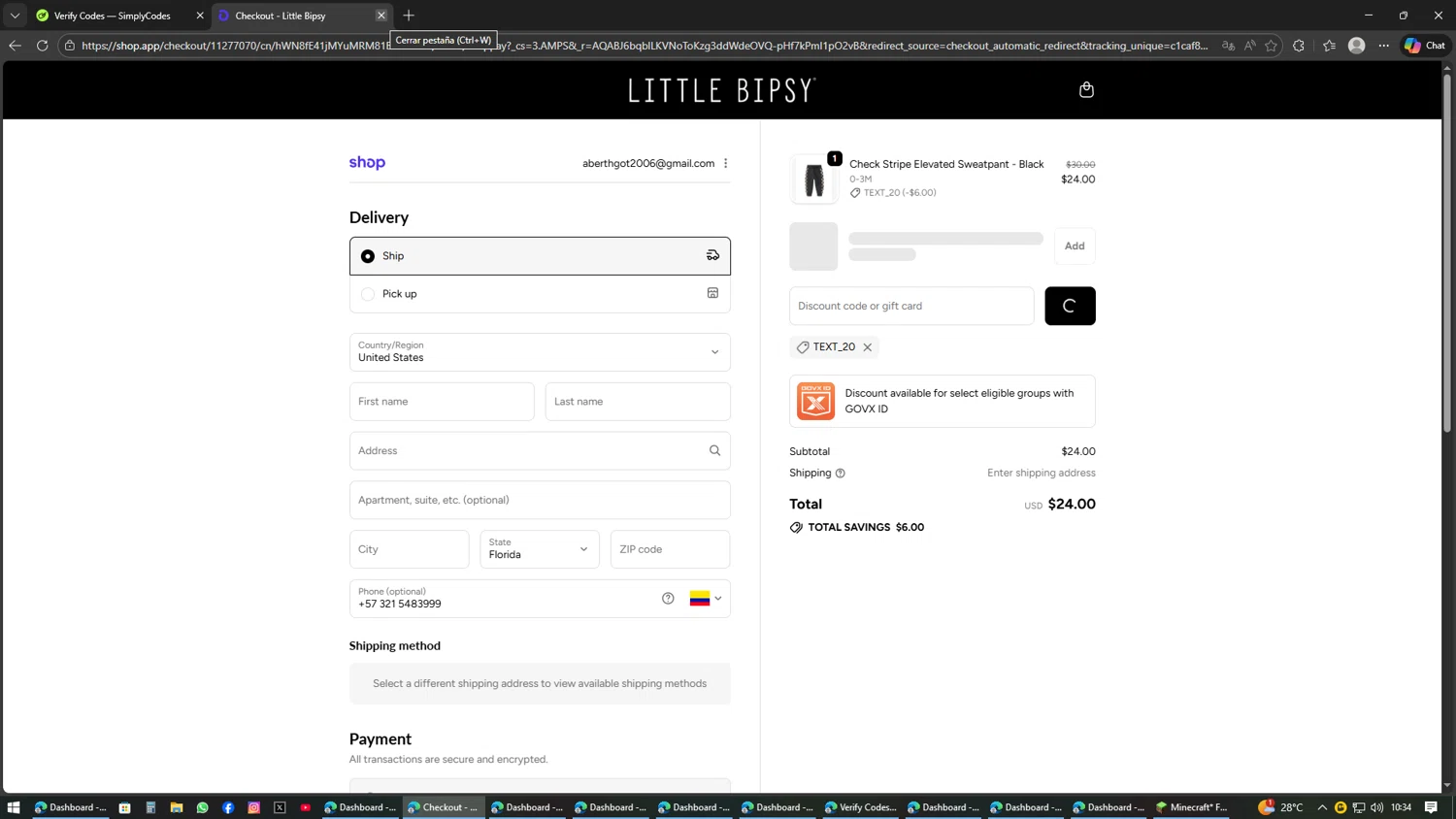Viewport: 1456px width, 819px height.
Task: Click the browser address bar URL
Action: (645, 46)
